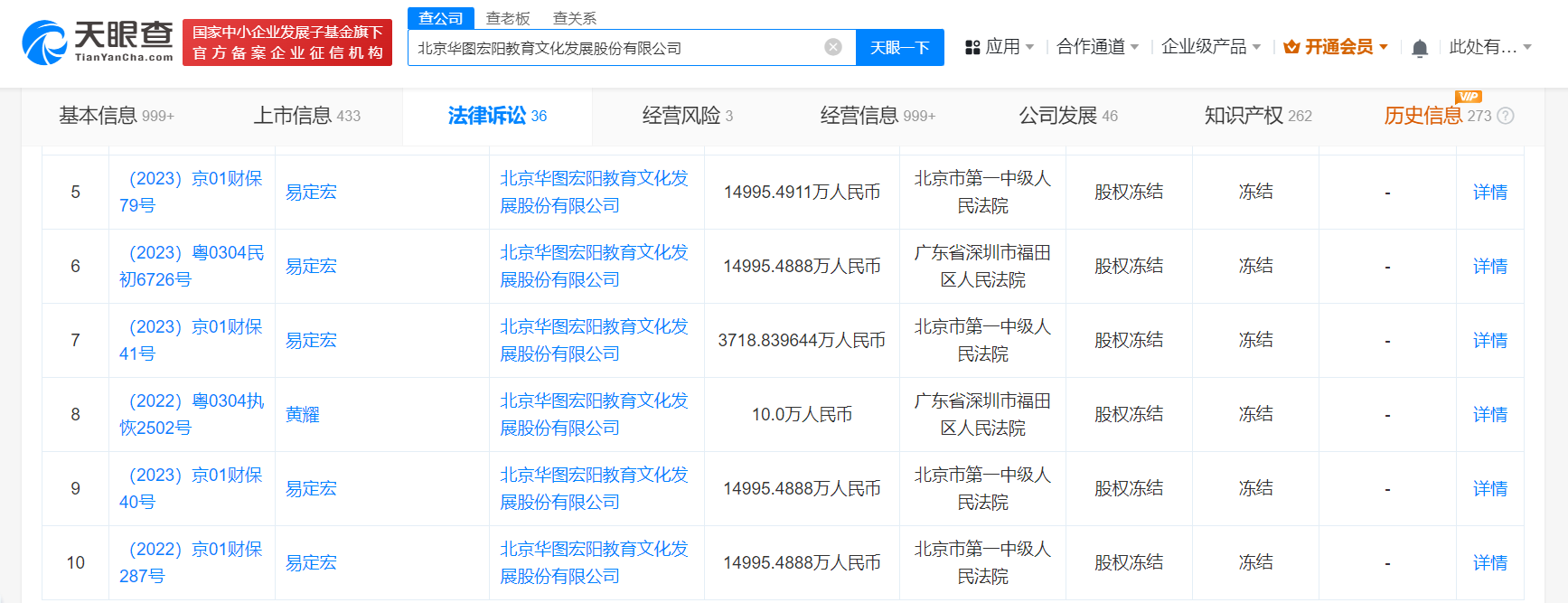1568x603 pixels.
Task: Open company link 北京华图宏阳教育文化发展股份有限公司 in row 8
Action: [x=595, y=414]
